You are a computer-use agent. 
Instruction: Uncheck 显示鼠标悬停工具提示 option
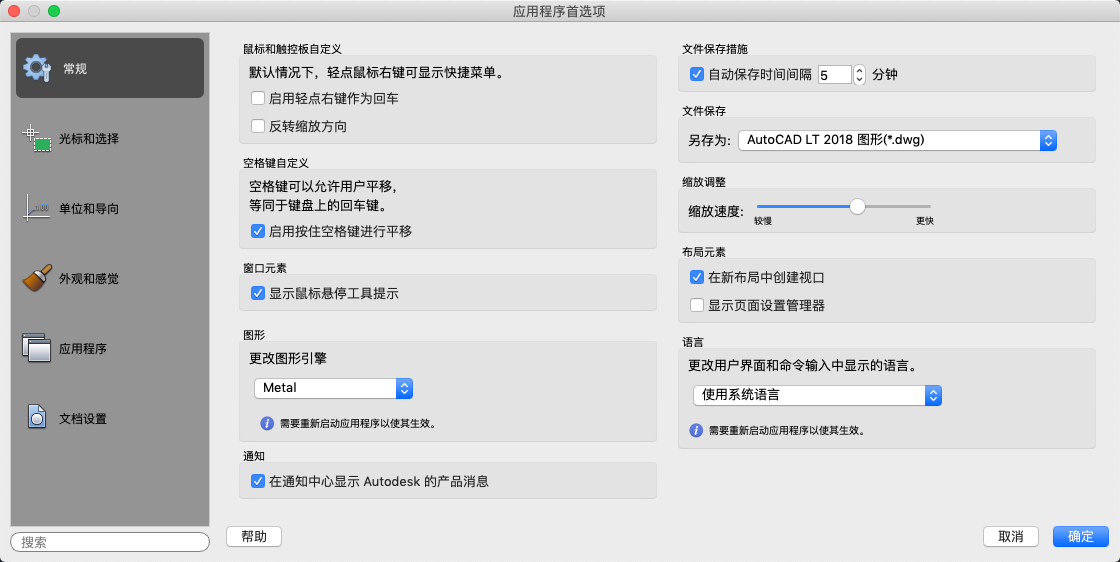click(258, 293)
